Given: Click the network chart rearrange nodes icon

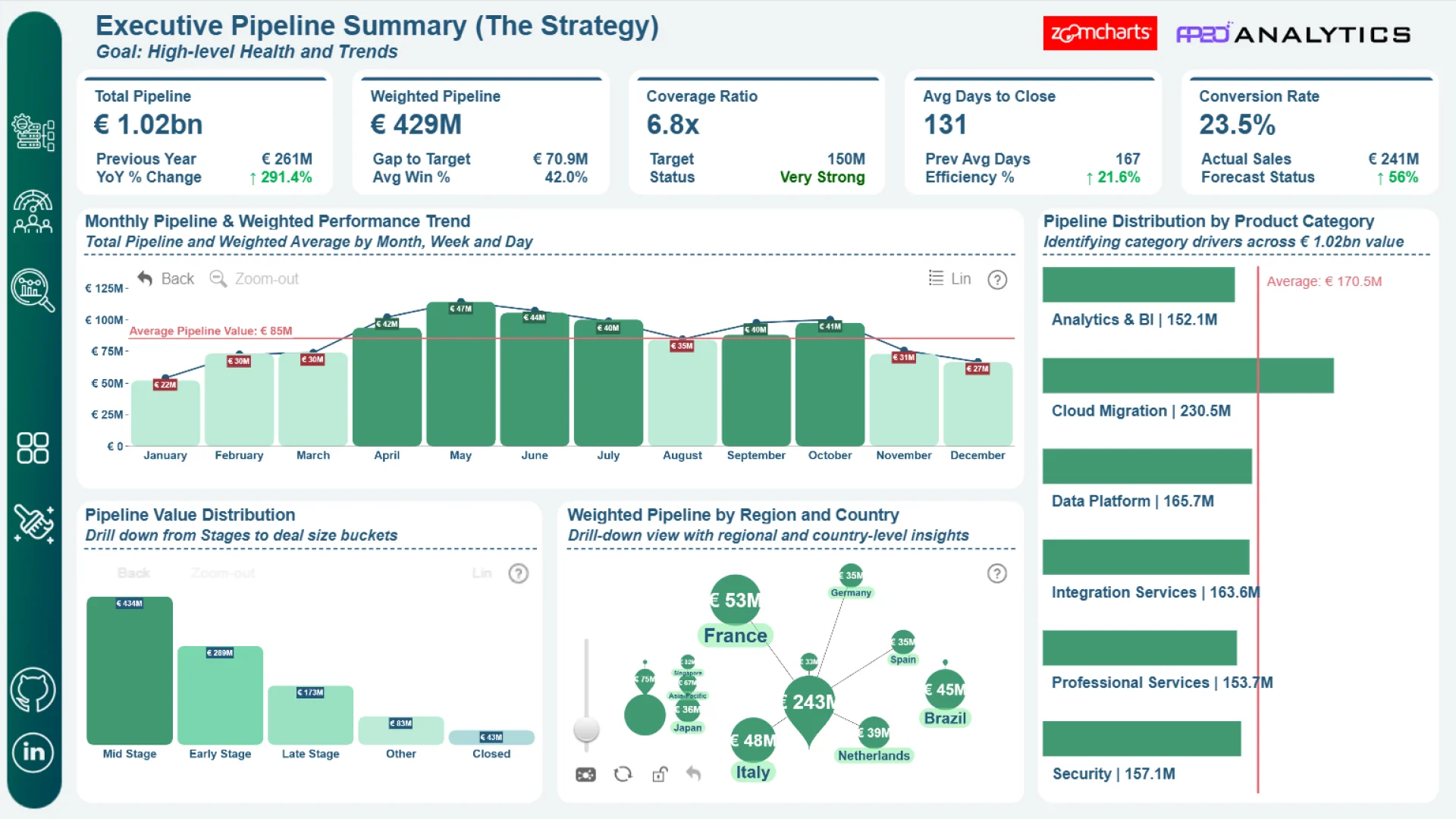Looking at the screenshot, I should click(x=623, y=774).
